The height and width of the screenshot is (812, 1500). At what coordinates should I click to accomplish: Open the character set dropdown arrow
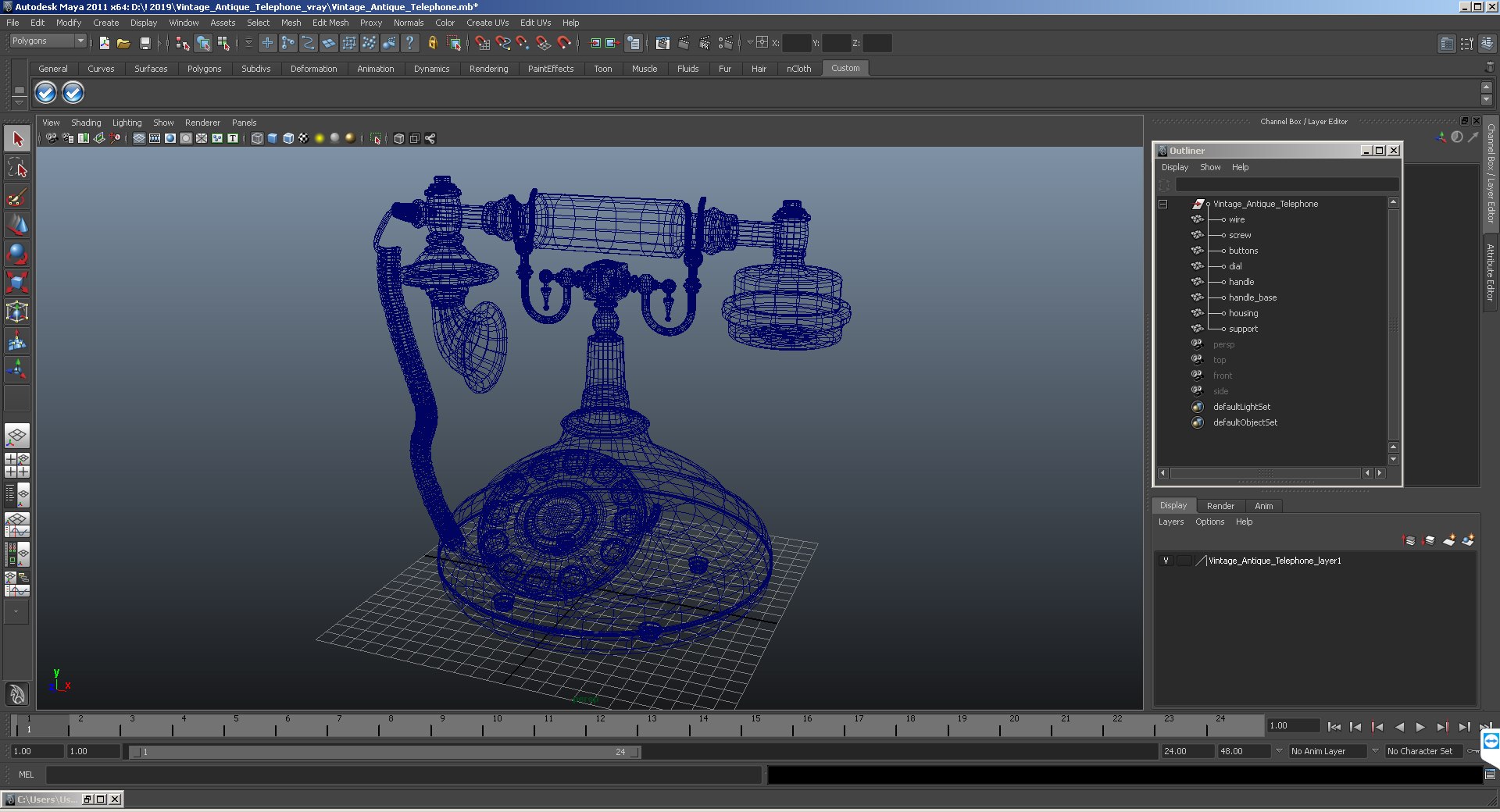pyautogui.click(x=1375, y=751)
